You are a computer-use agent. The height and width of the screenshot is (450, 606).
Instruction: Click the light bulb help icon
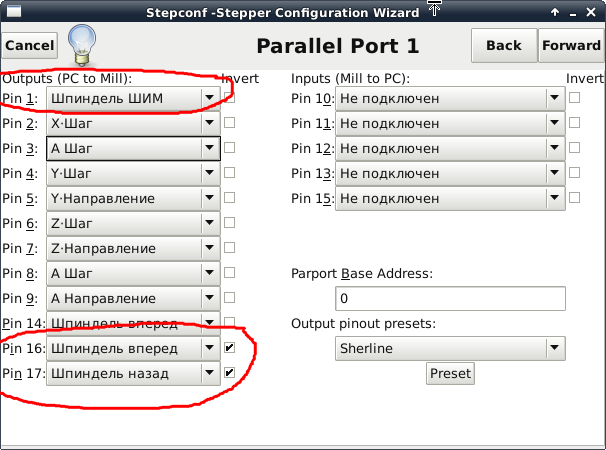[81, 44]
